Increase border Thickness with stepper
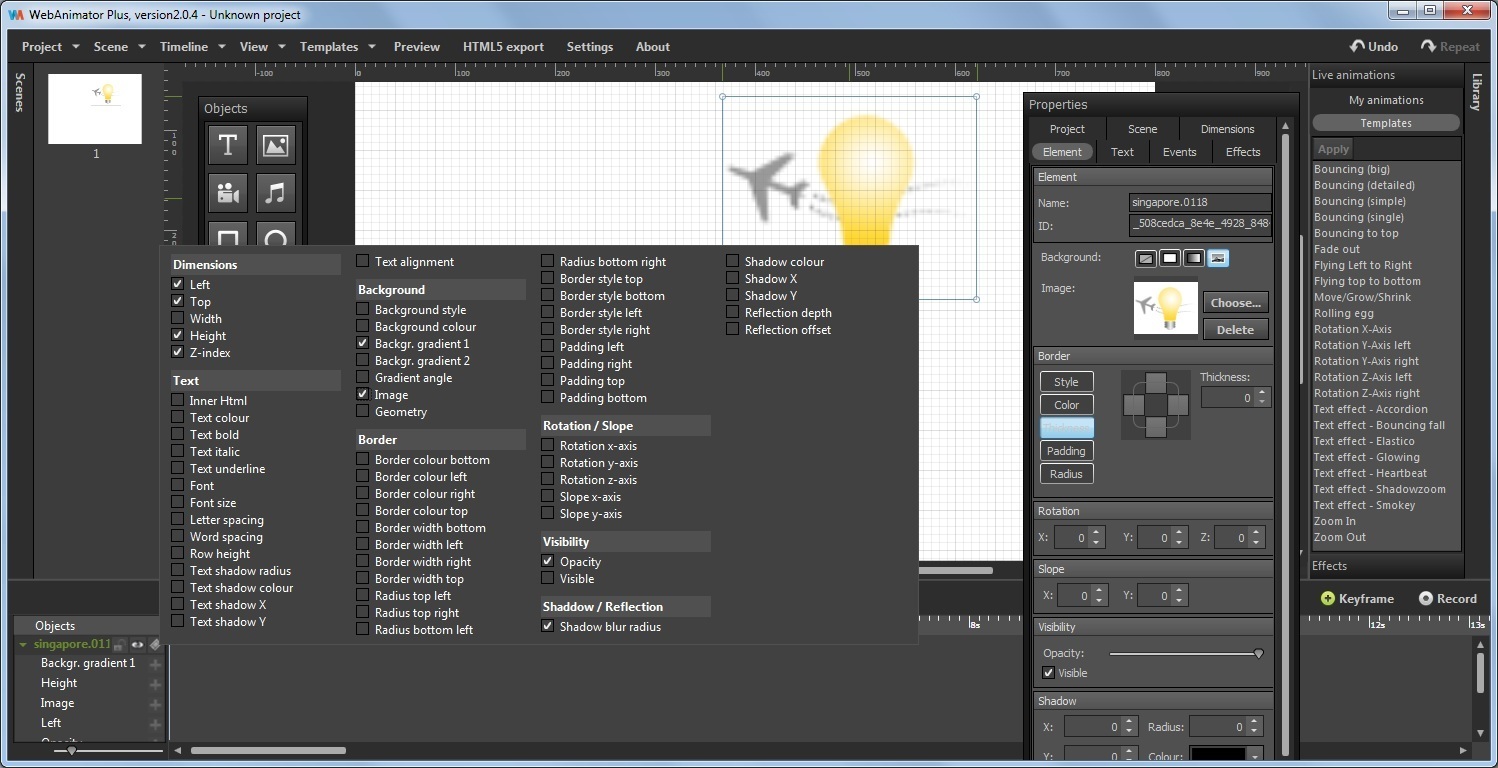The width and height of the screenshot is (1498, 768). [1260, 393]
